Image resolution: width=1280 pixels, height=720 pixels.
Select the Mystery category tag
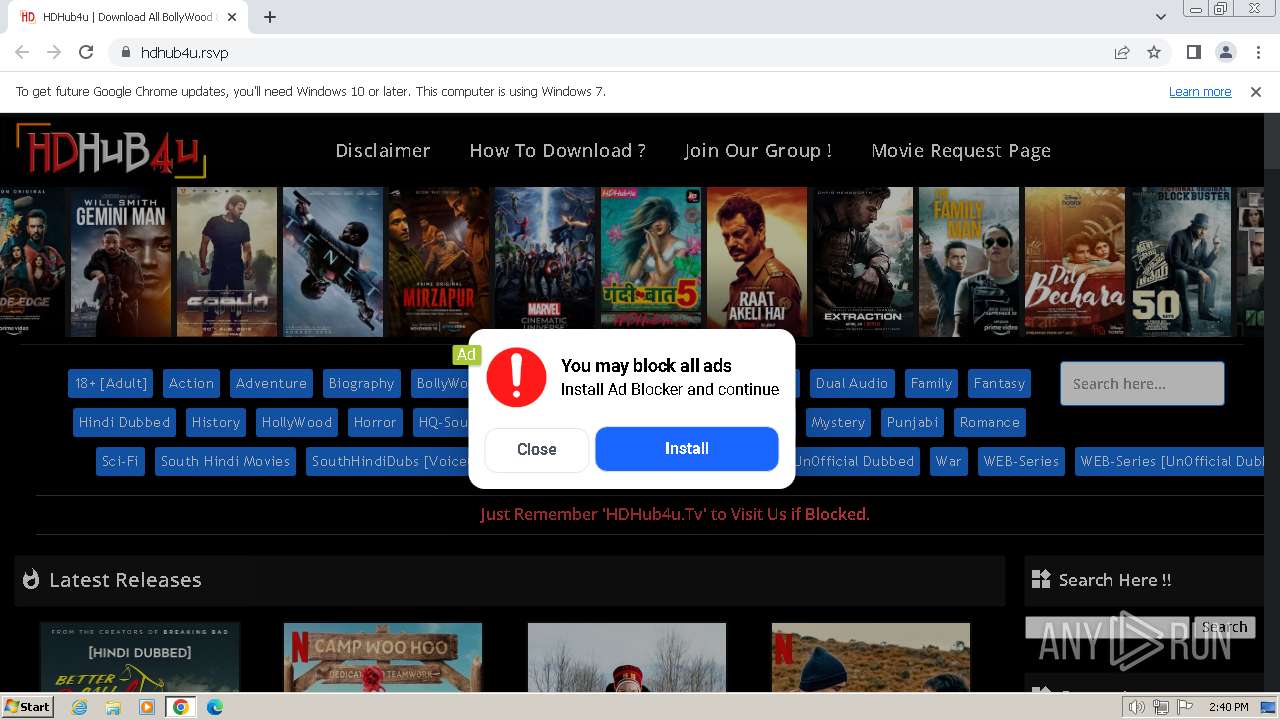pyautogui.click(x=838, y=422)
